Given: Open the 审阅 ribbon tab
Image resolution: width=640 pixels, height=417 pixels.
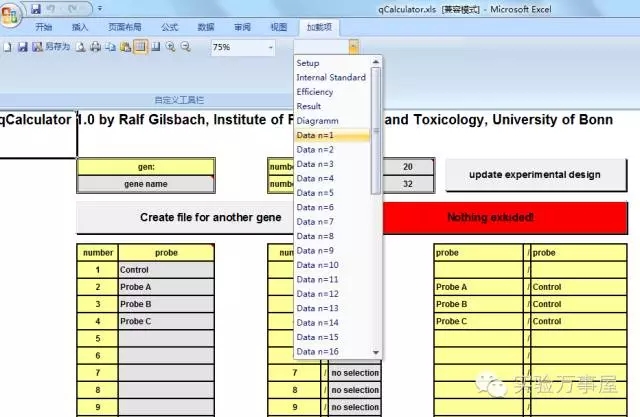Looking at the screenshot, I should (242, 27).
